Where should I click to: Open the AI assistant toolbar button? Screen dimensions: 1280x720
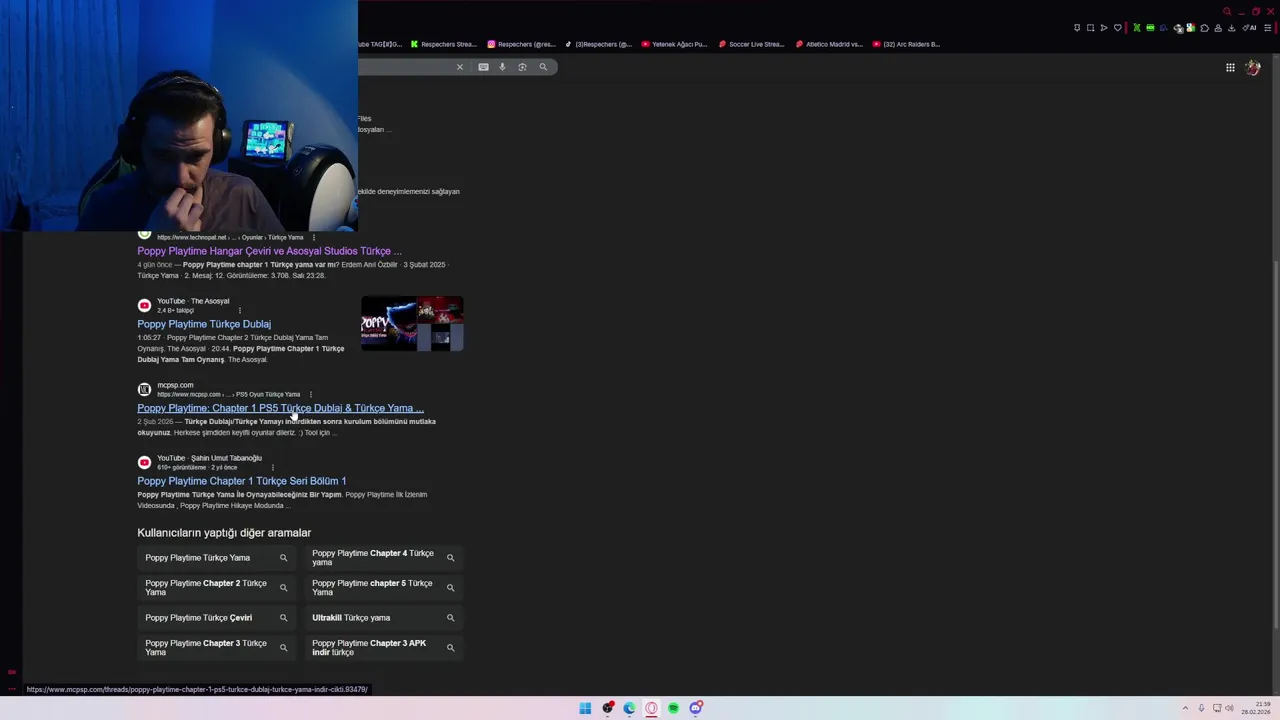pos(1249,28)
